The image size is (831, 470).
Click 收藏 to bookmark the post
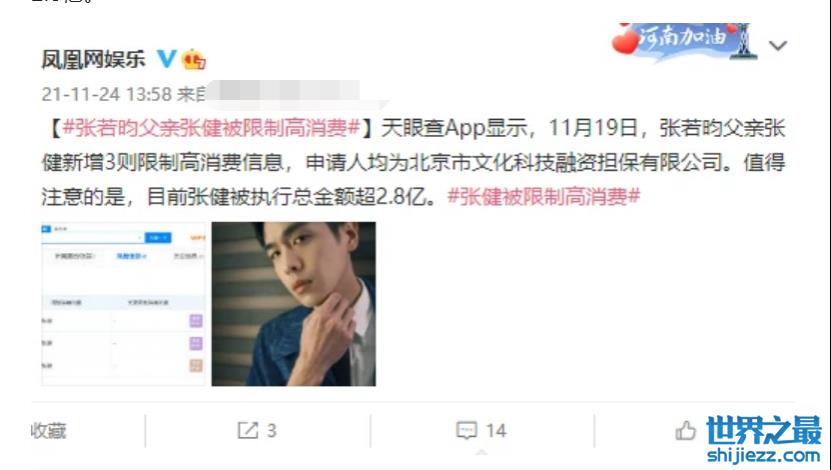coord(48,431)
